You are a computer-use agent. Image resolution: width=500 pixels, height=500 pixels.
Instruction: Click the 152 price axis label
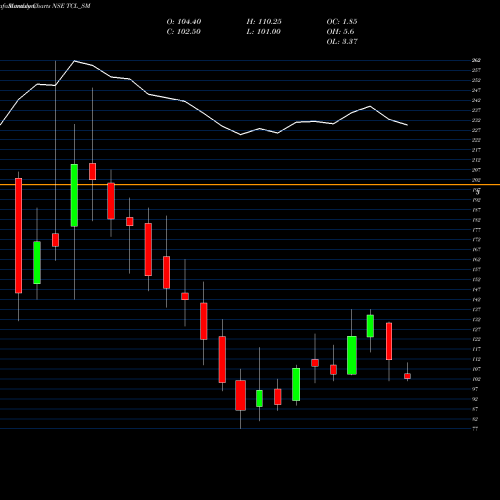476,279
